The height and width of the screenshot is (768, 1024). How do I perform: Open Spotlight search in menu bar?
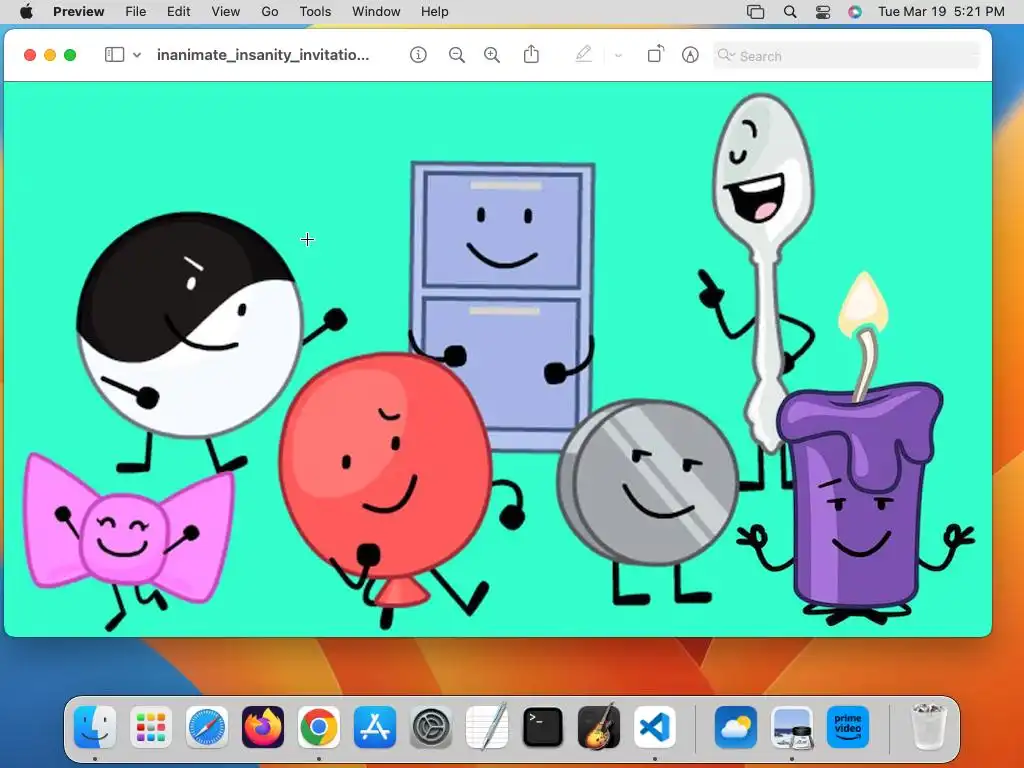click(x=790, y=12)
